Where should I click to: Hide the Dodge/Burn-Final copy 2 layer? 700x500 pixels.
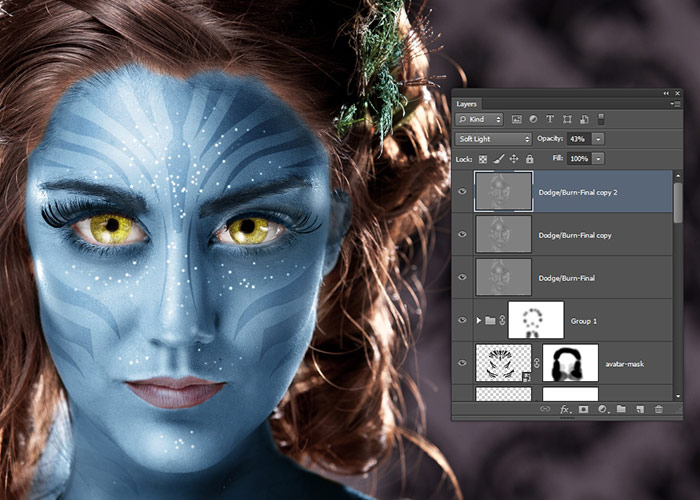(462, 191)
